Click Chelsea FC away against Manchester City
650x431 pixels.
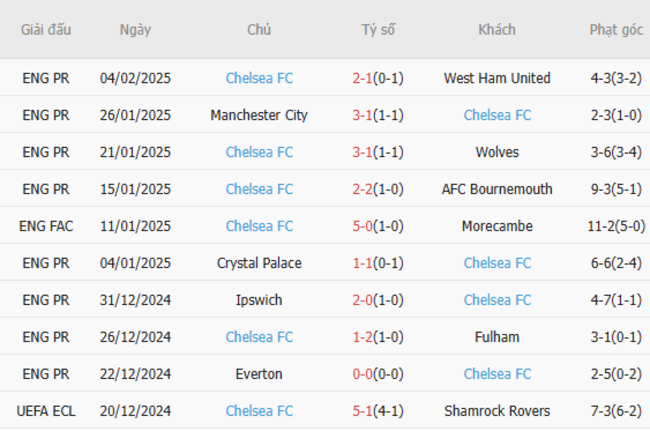click(x=497, y=115)
